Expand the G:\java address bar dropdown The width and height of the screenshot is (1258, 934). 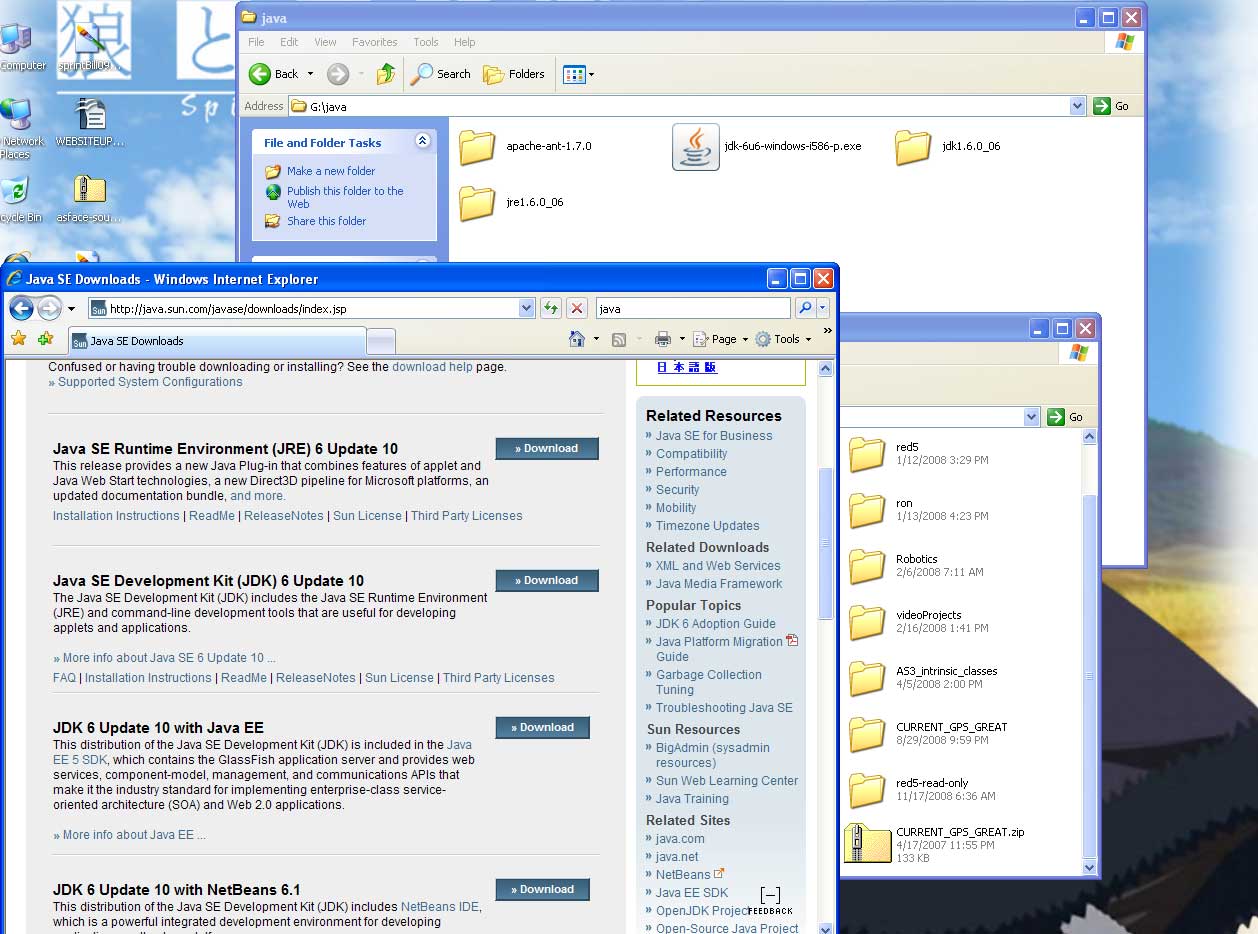coord(1077,106)
